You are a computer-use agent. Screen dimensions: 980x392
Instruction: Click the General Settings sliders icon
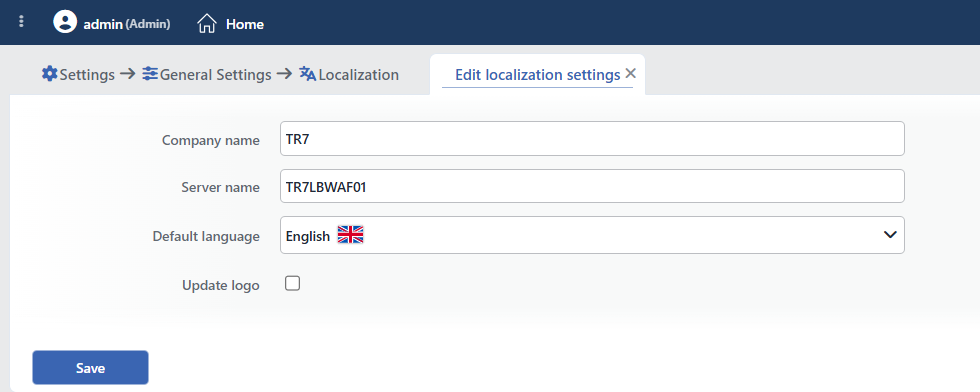point(150,74)
